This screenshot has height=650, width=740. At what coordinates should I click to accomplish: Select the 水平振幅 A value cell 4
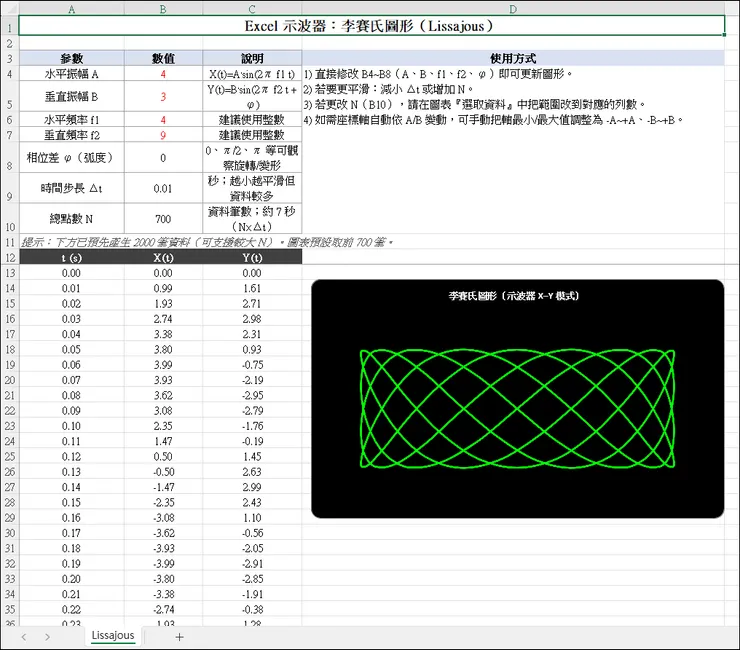pyautogui.click(x=163, y=74)
